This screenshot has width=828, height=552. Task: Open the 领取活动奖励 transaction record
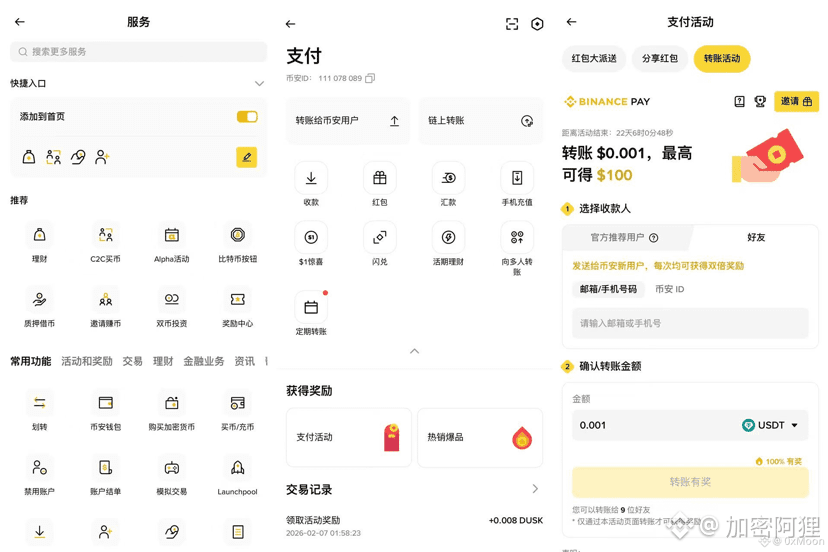415,526
